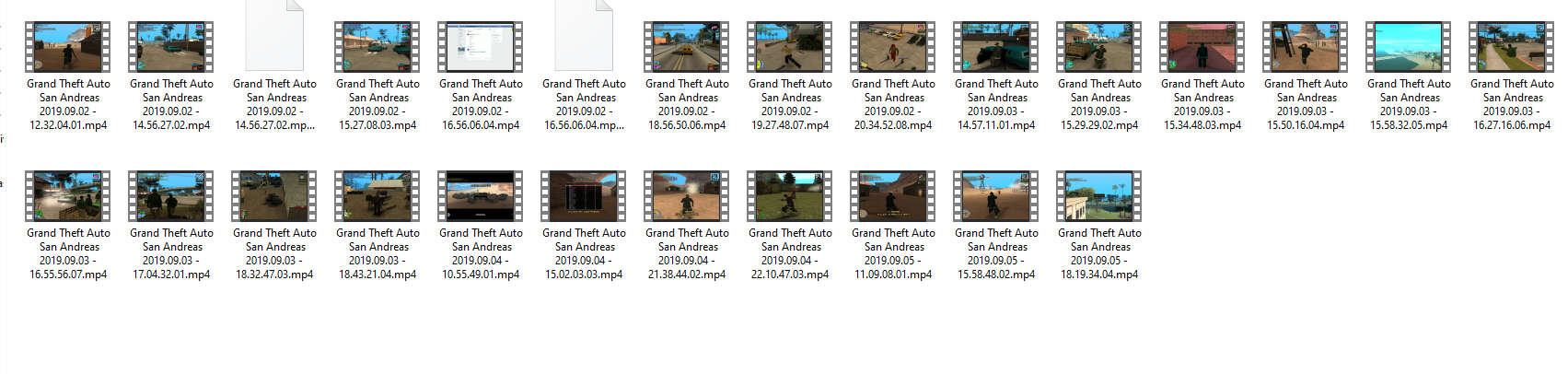Select thumbnail of 2019.09.04 - 21.38.44.02.mp4
The image size is (1568, 374).
(687, 196)
